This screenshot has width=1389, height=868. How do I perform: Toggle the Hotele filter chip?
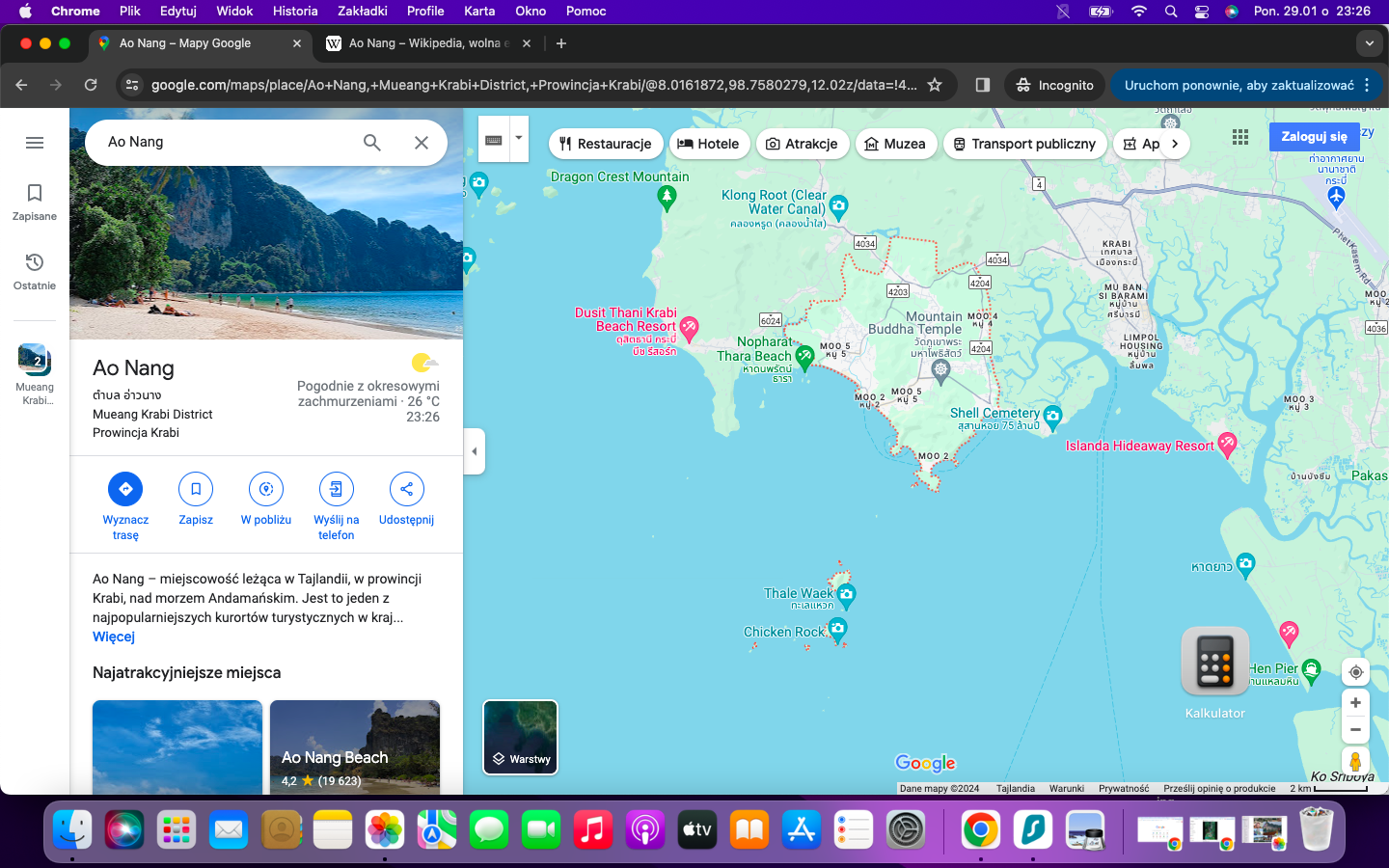coord(709,143)
